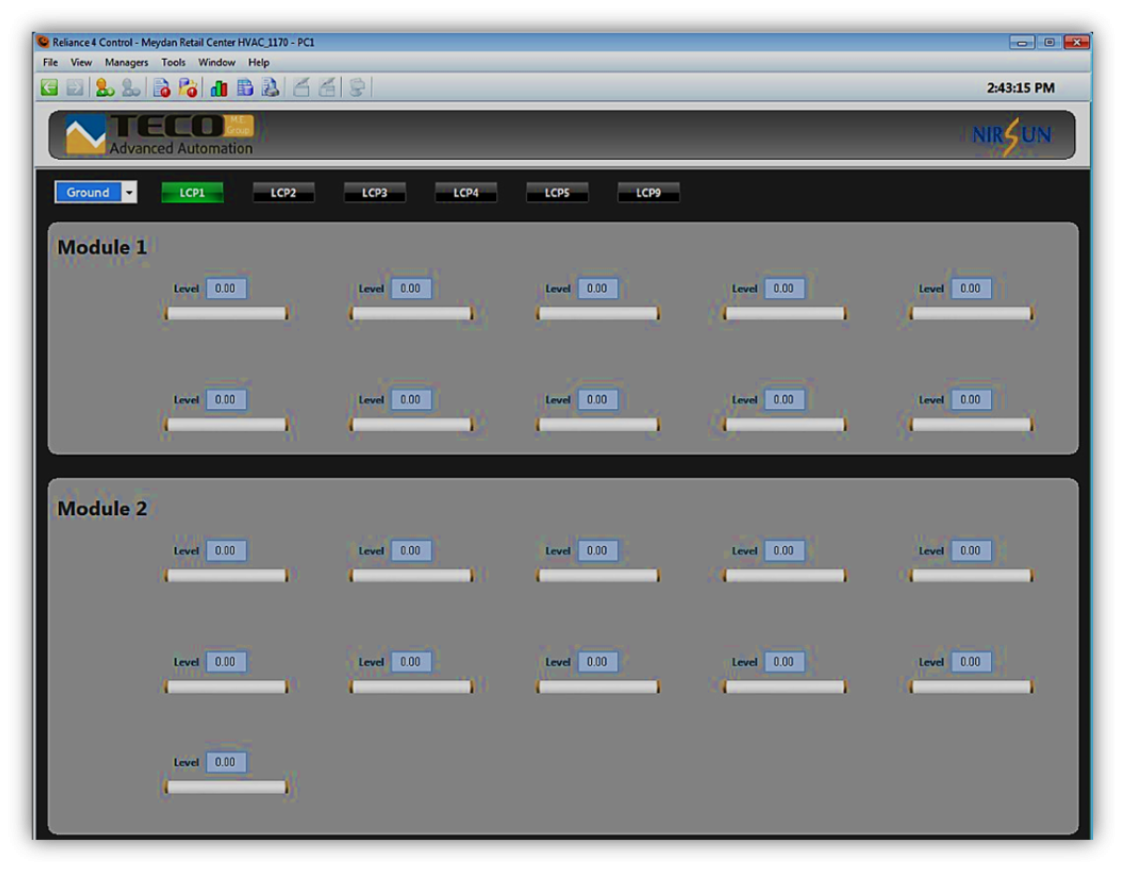The height and width of the screenshot is (872, 1125).
Task: Open the View menu
Action: pyautogui.click(x=81, y=62)
